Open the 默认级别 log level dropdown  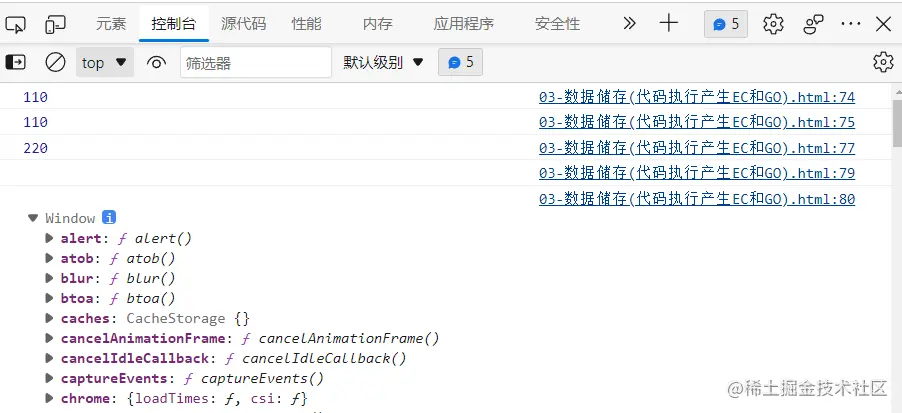pyautogui.click(x=384, y=62)
